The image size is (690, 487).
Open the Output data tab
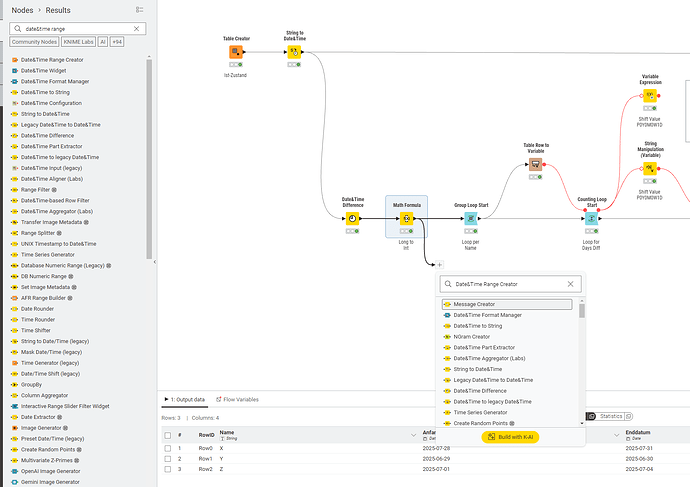pos(184,399)
